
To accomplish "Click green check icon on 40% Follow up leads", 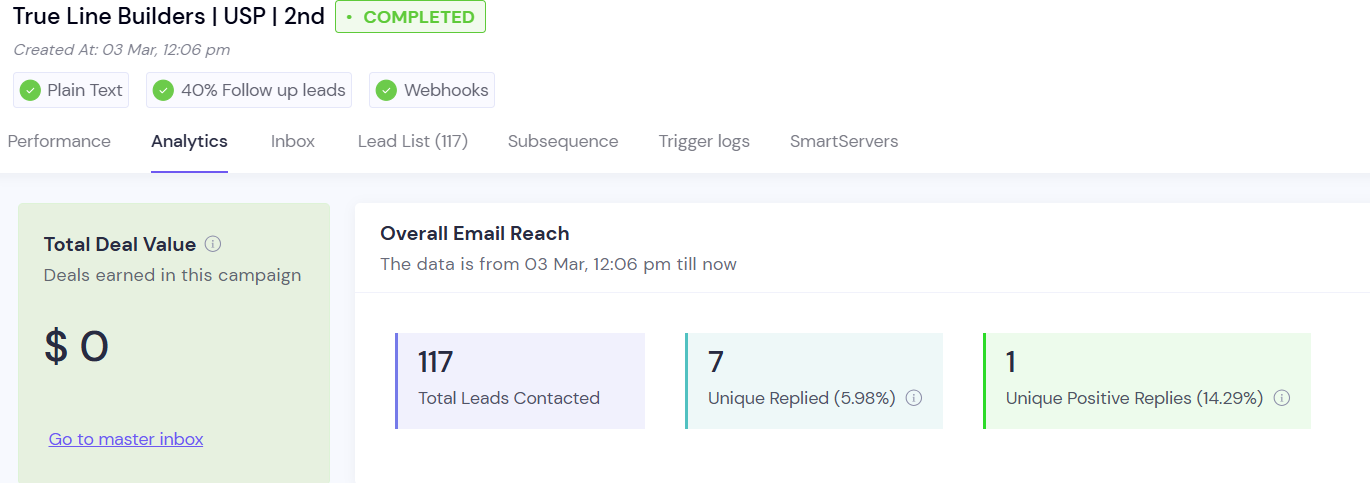I will [x=163, y=90].
